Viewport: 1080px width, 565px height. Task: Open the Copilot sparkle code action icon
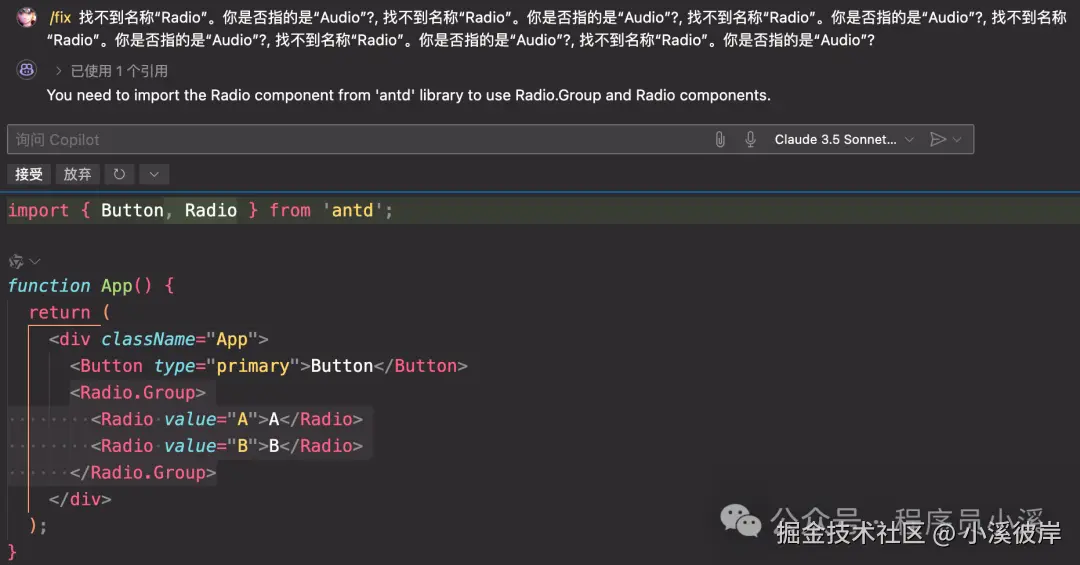[16, 261]
